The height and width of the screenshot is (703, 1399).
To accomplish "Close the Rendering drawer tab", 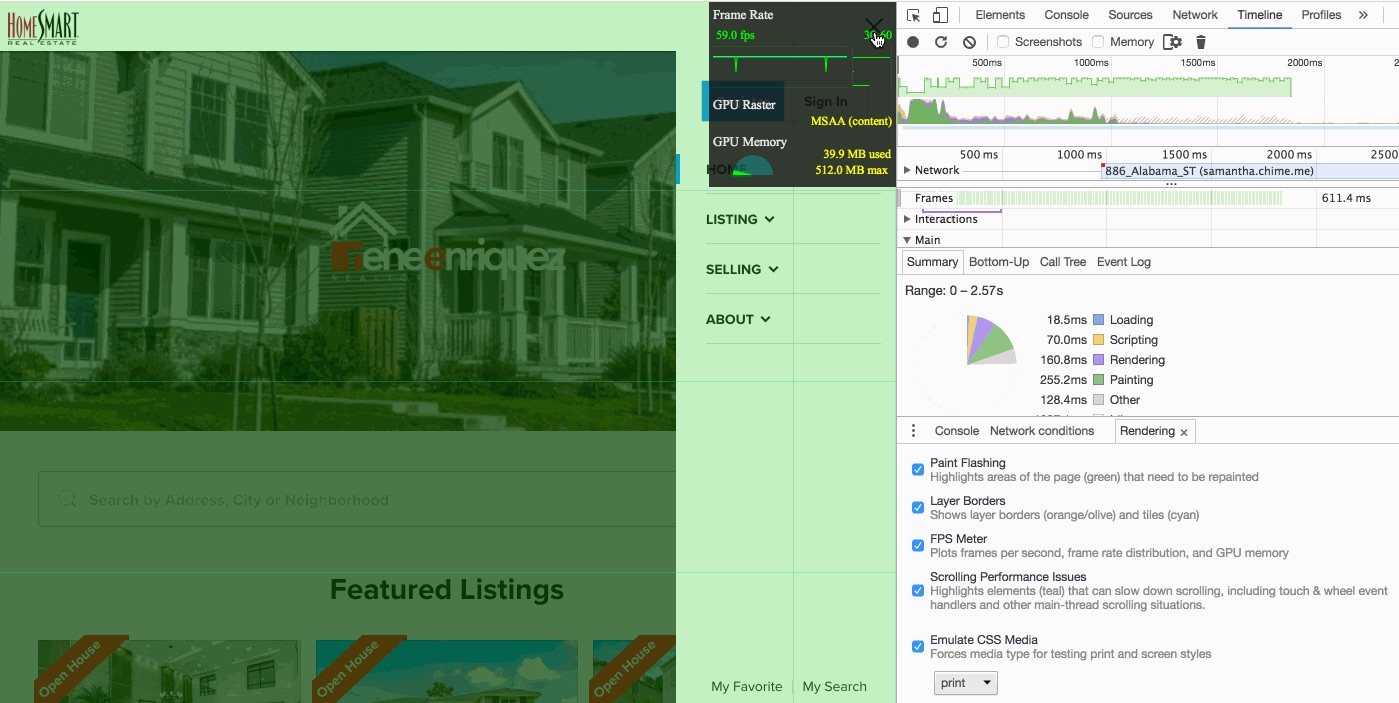I will (x=1184, y=432).
